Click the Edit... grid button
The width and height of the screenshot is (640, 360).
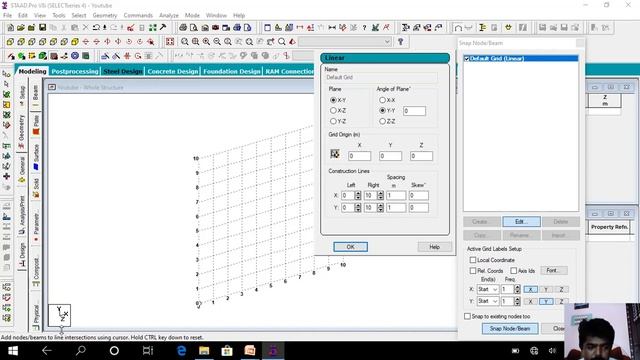[521, 222]
